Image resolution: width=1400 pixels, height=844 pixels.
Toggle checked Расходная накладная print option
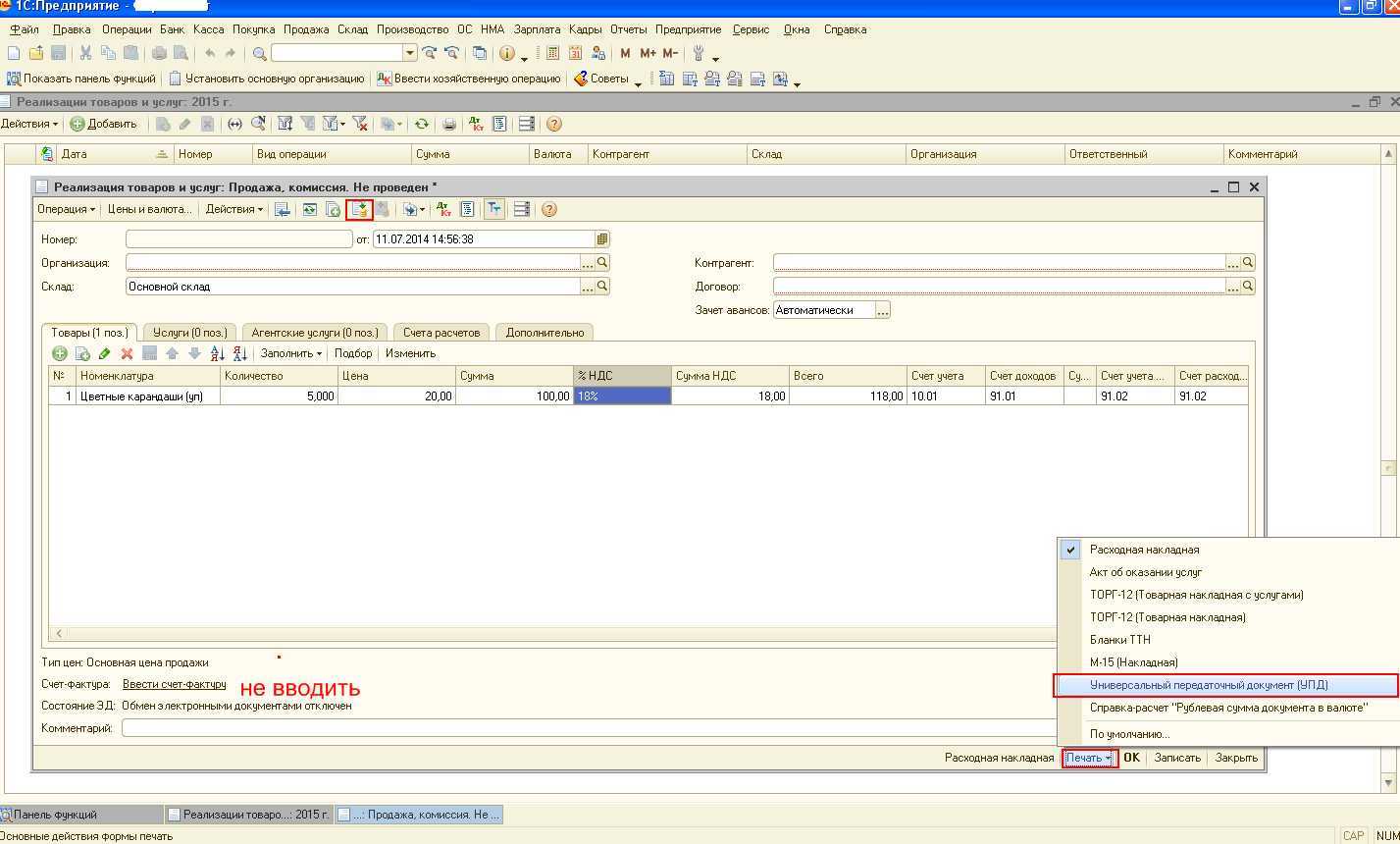1144,550
